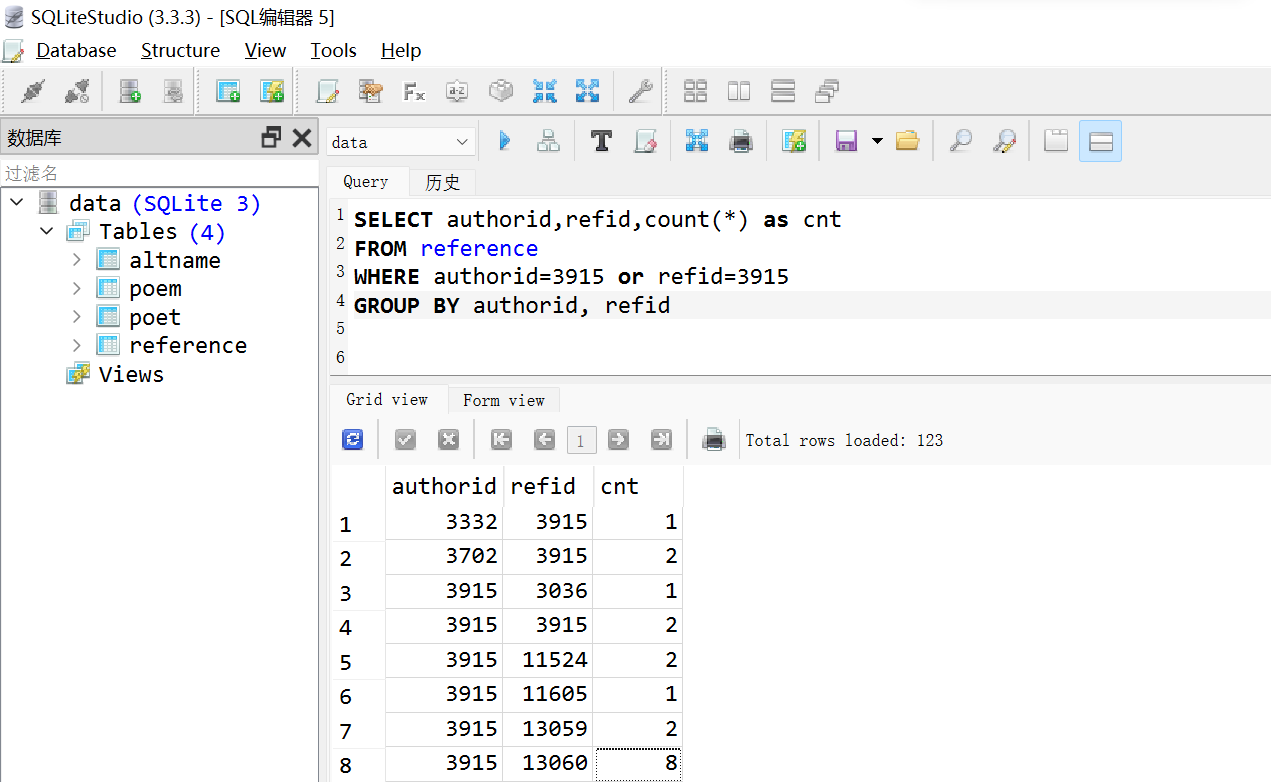Go to first results page
Viewport: 1271px width, 782px height.
click(x=501, y=440)
